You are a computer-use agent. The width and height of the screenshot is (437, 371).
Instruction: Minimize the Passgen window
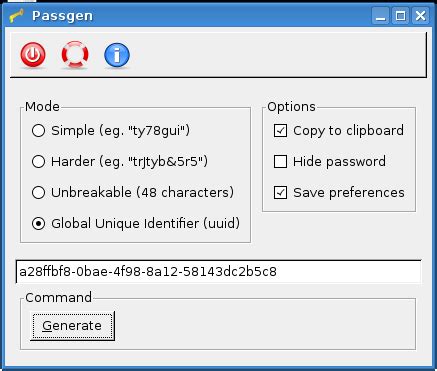[x=380, y=16]
